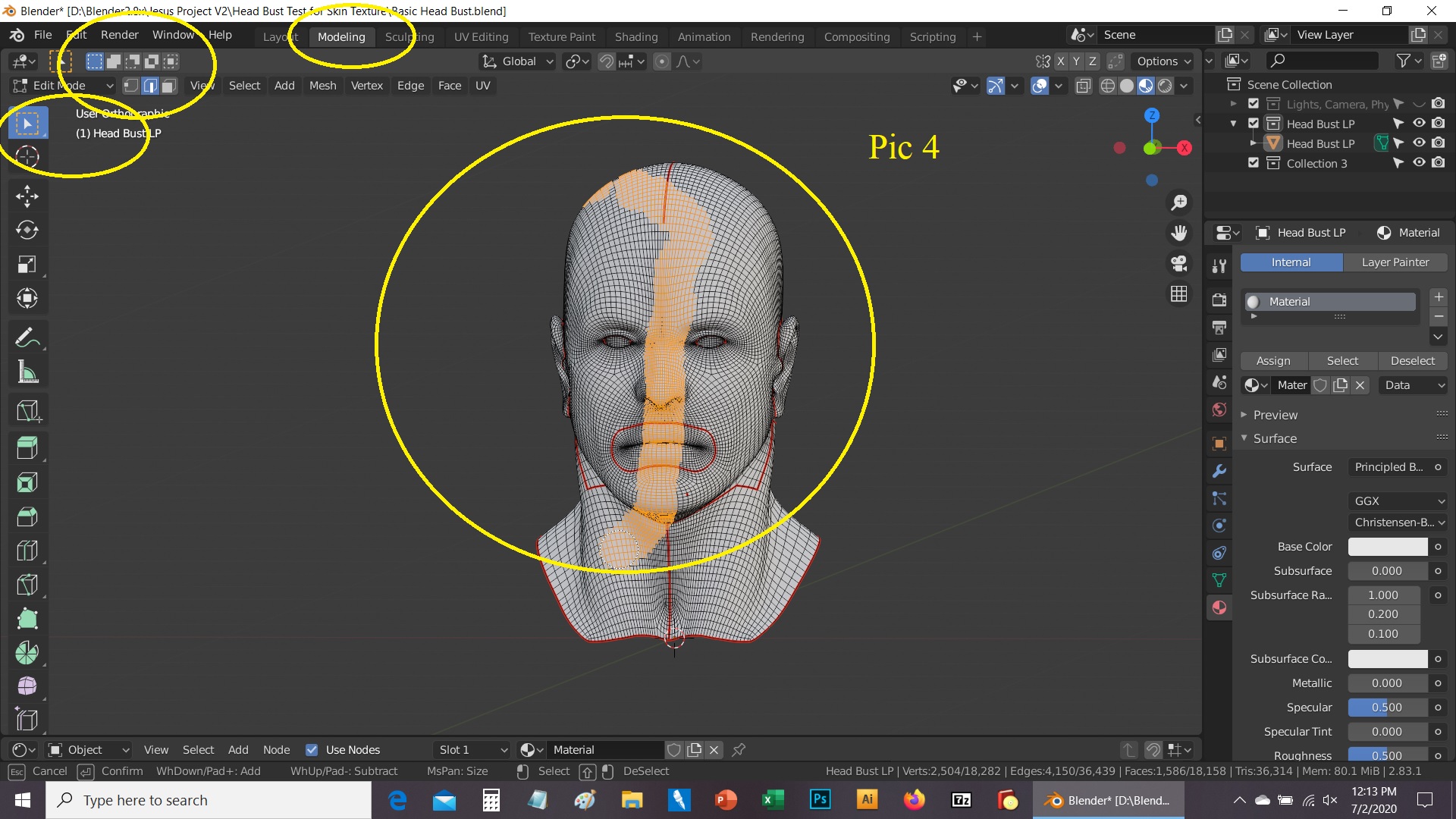Click the Assign material button

pyautogui.click(x=1272, y=361)
